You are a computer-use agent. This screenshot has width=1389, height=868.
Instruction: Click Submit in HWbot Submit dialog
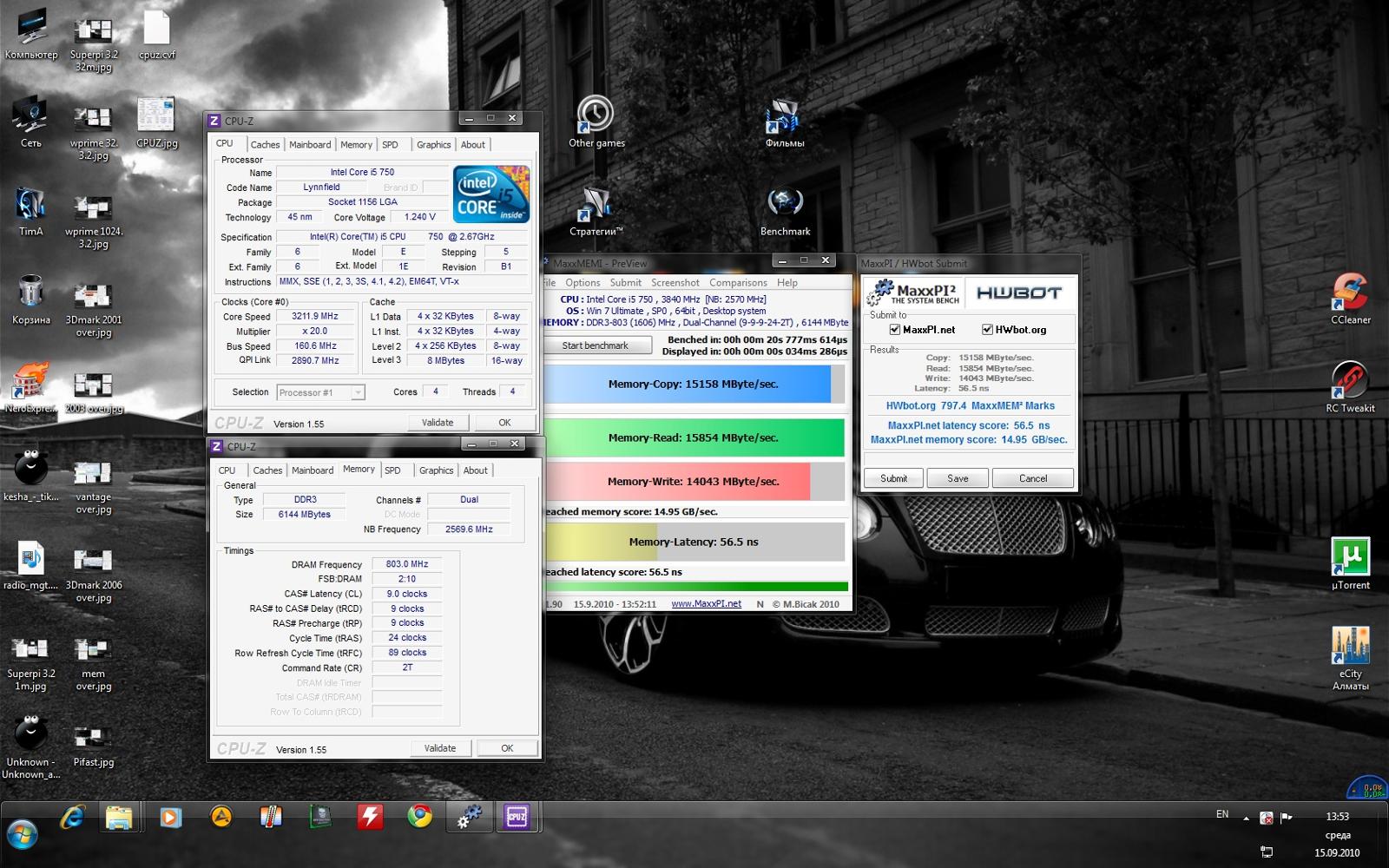(893, 478)
